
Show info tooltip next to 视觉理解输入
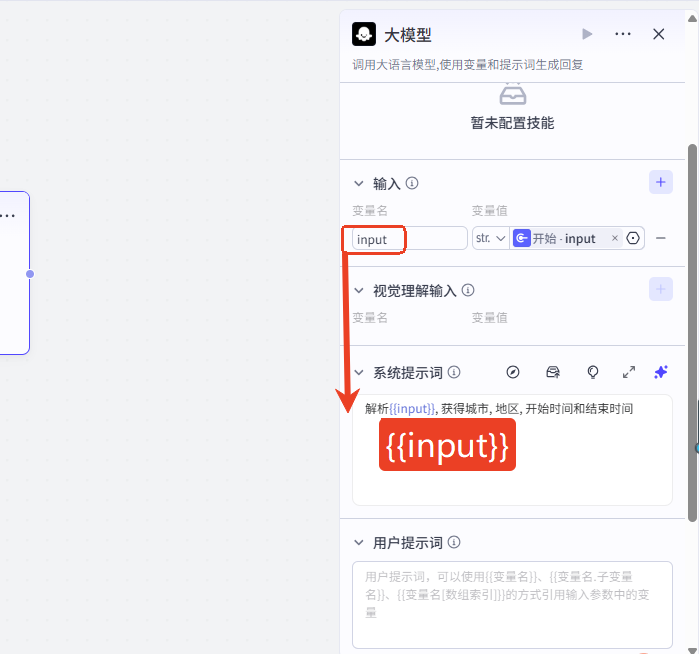pos(468,290)
